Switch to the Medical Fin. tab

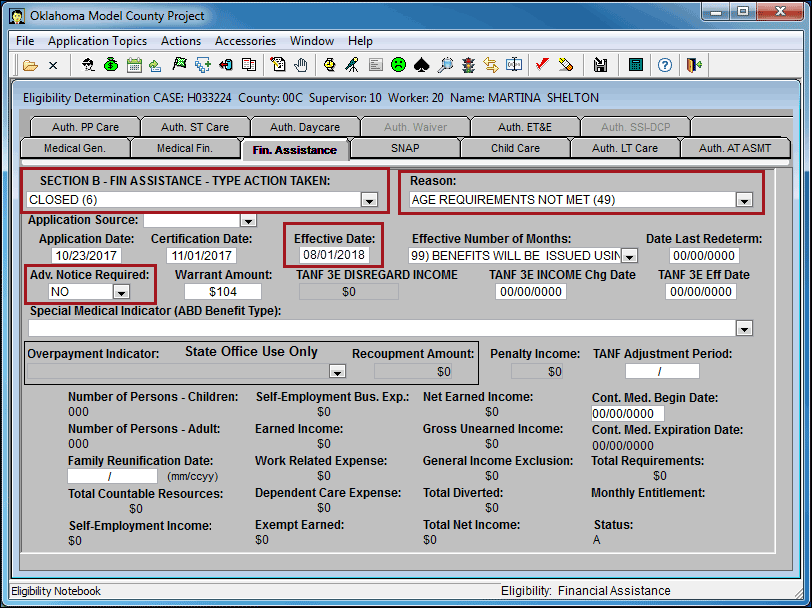pyautogui.click(x=184, y=148)
